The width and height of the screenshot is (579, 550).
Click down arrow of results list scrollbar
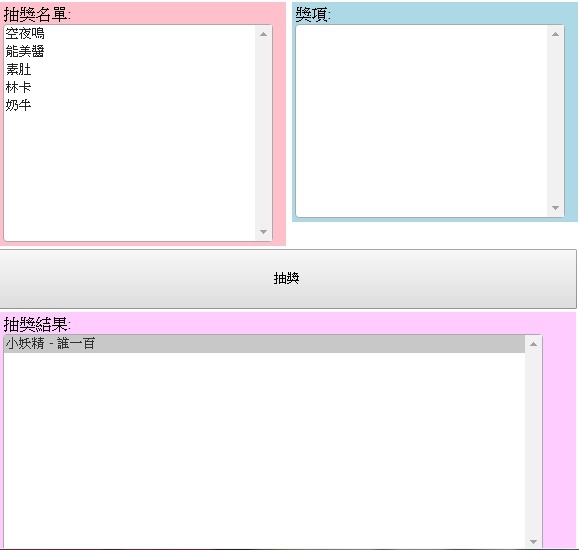[x=533, y=542]
